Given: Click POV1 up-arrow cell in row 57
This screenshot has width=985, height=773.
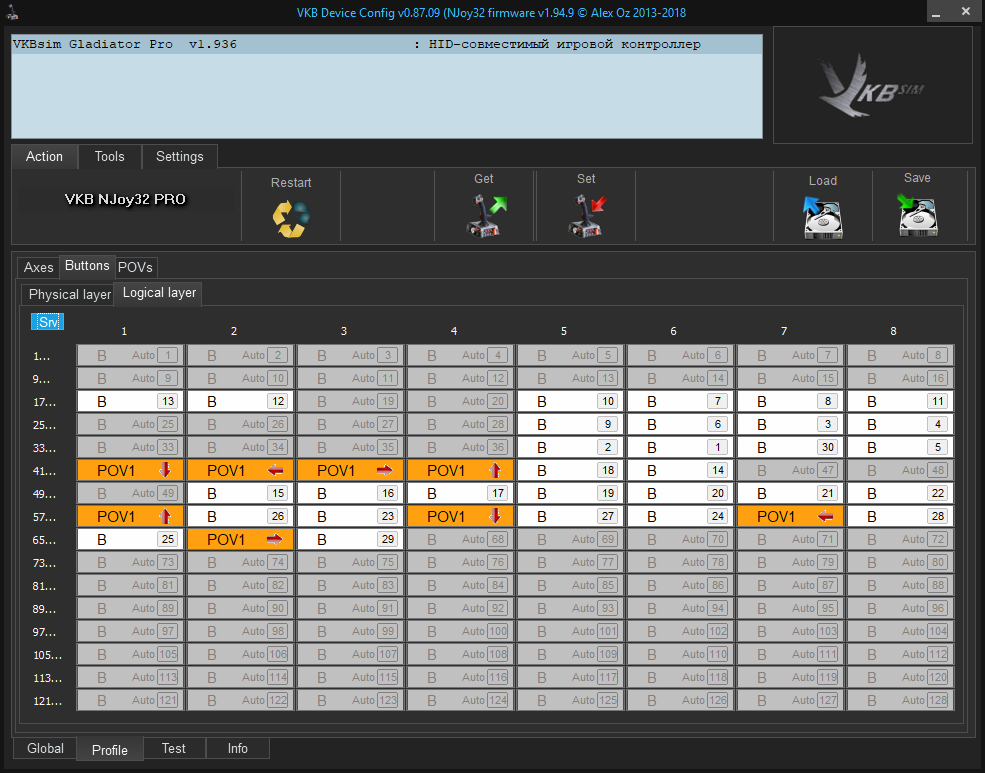Looking at the screenshot, I should [130, 516].
